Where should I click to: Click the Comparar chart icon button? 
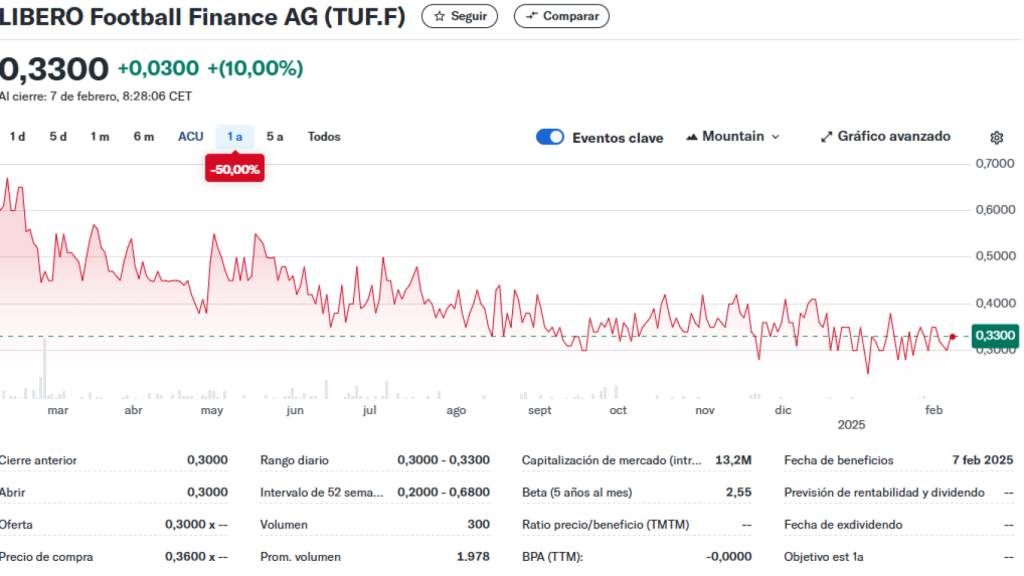point(531,16)
